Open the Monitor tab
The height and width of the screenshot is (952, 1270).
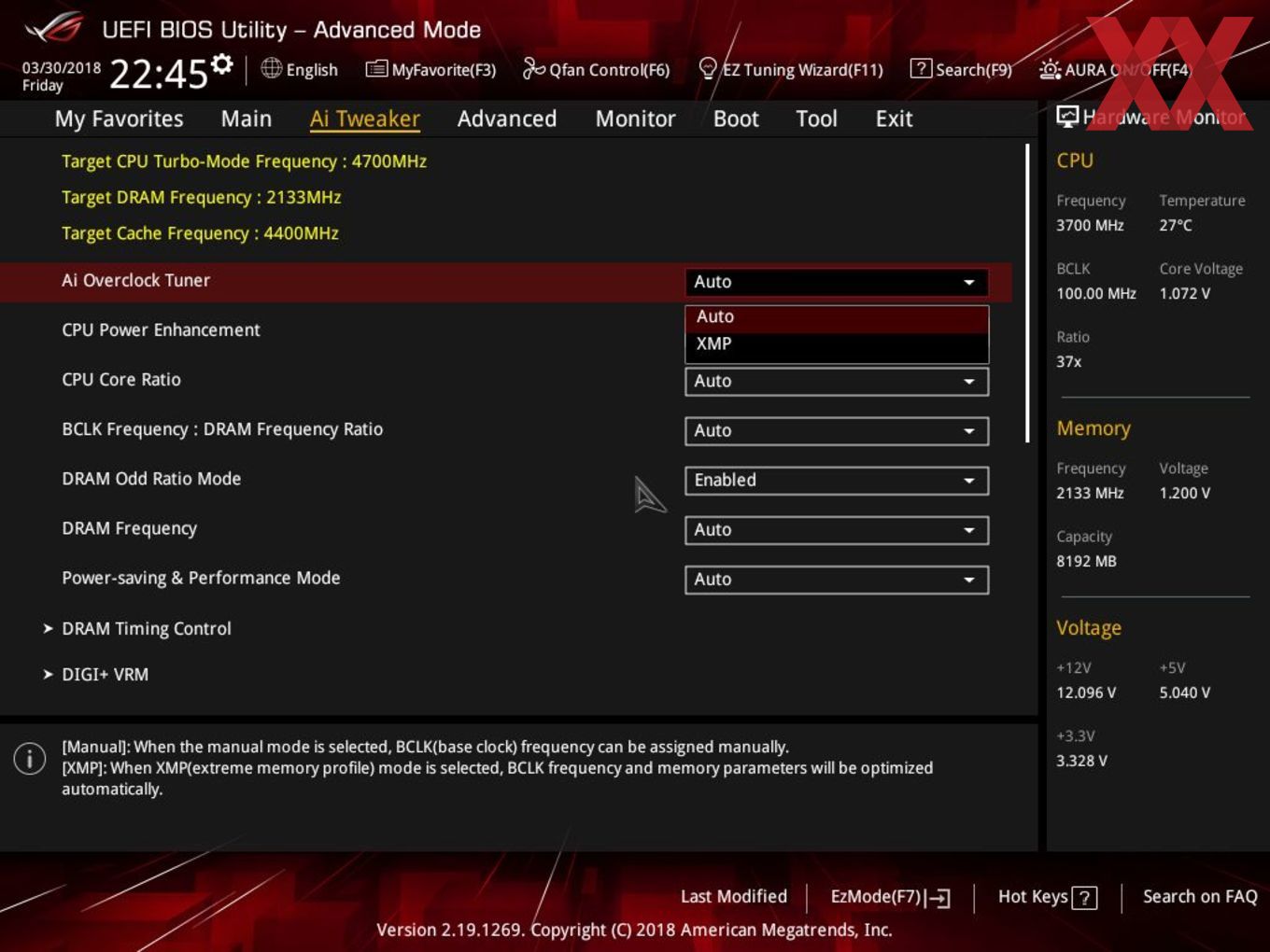tap(636, 119)
